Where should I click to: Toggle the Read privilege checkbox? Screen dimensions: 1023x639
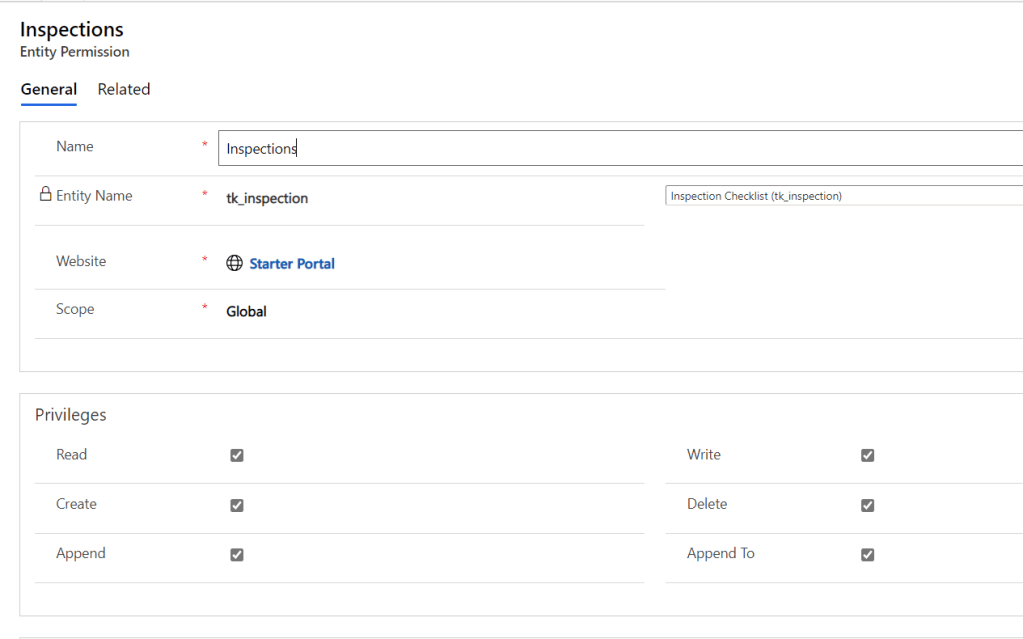[x=237, y=455]
